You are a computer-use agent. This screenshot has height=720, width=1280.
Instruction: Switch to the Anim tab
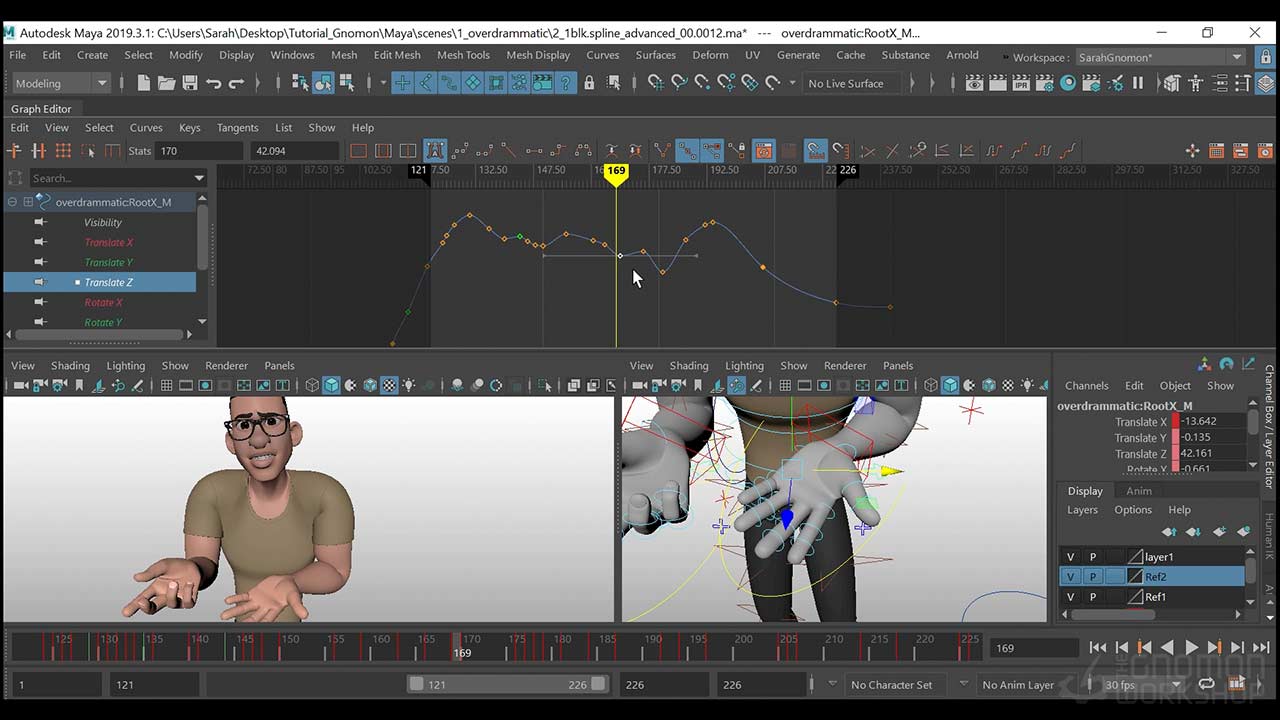pyautogui.click(x=1138, y=491)
